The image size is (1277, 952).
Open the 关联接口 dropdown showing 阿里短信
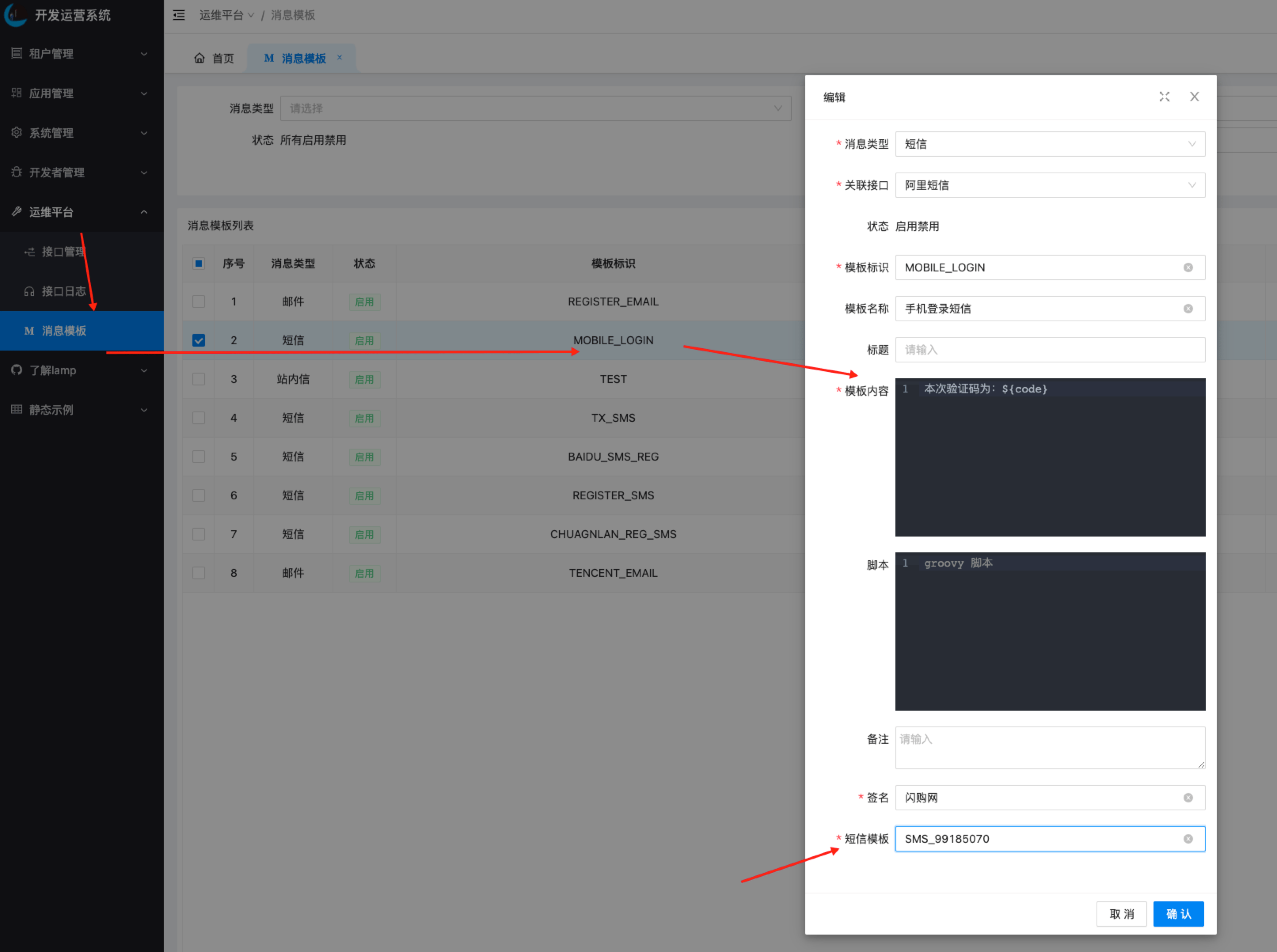[1049, 186]
